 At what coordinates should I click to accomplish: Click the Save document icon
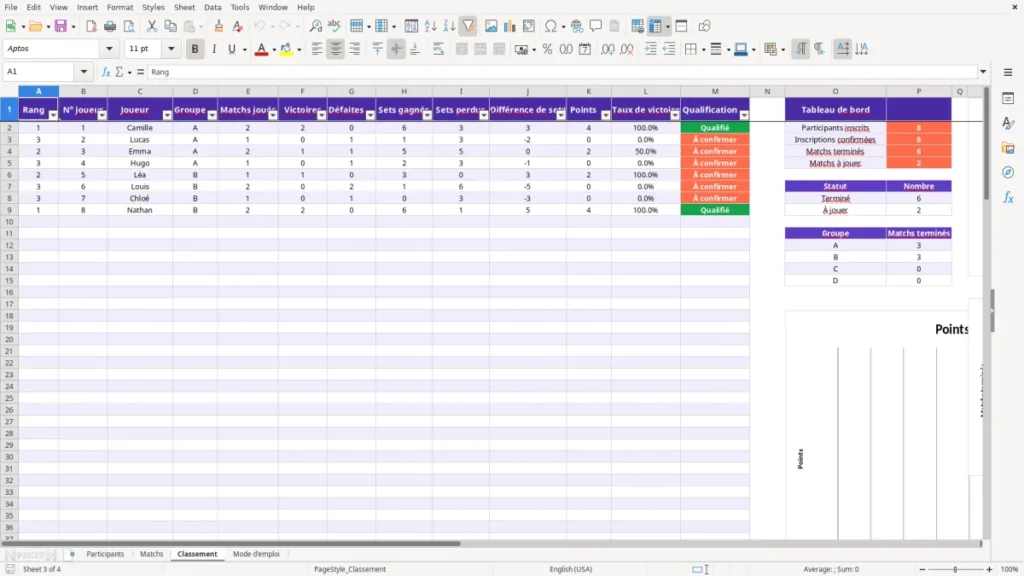pos(61,26)
